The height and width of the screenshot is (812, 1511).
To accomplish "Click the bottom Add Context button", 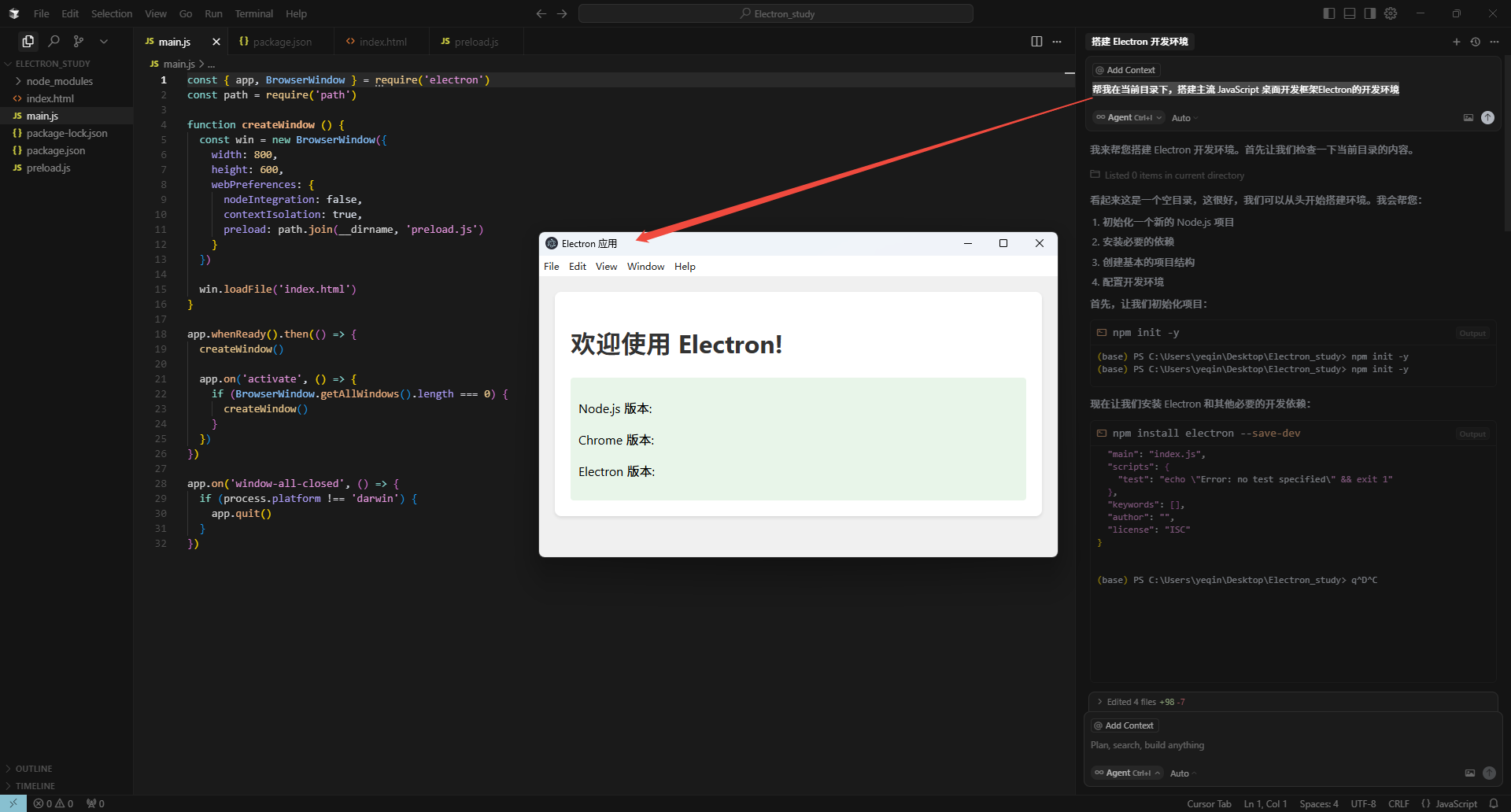I will (1125, 725).
